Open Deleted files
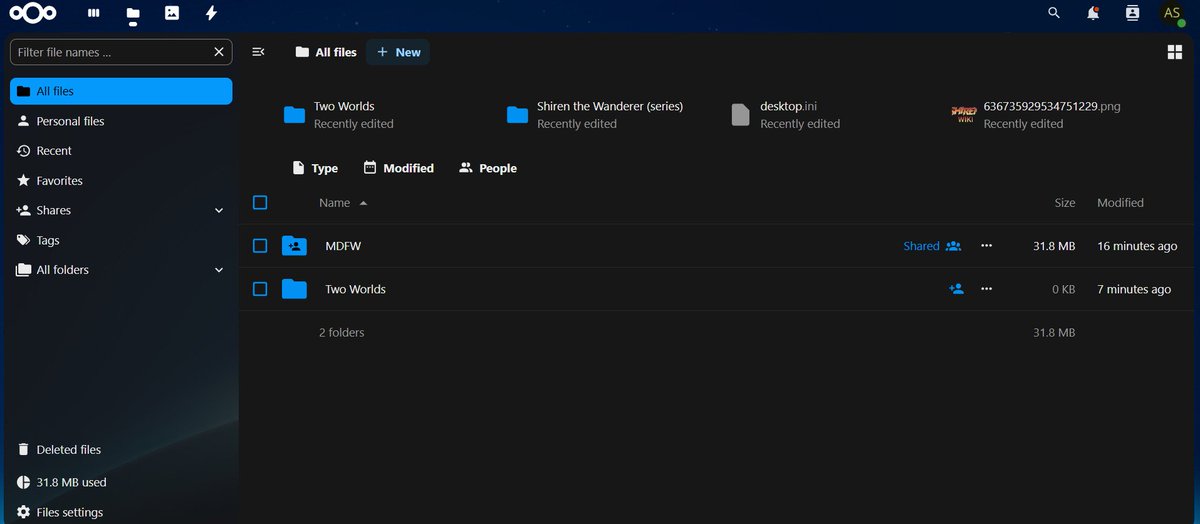 pyautogui.click(x=121, y=450)
